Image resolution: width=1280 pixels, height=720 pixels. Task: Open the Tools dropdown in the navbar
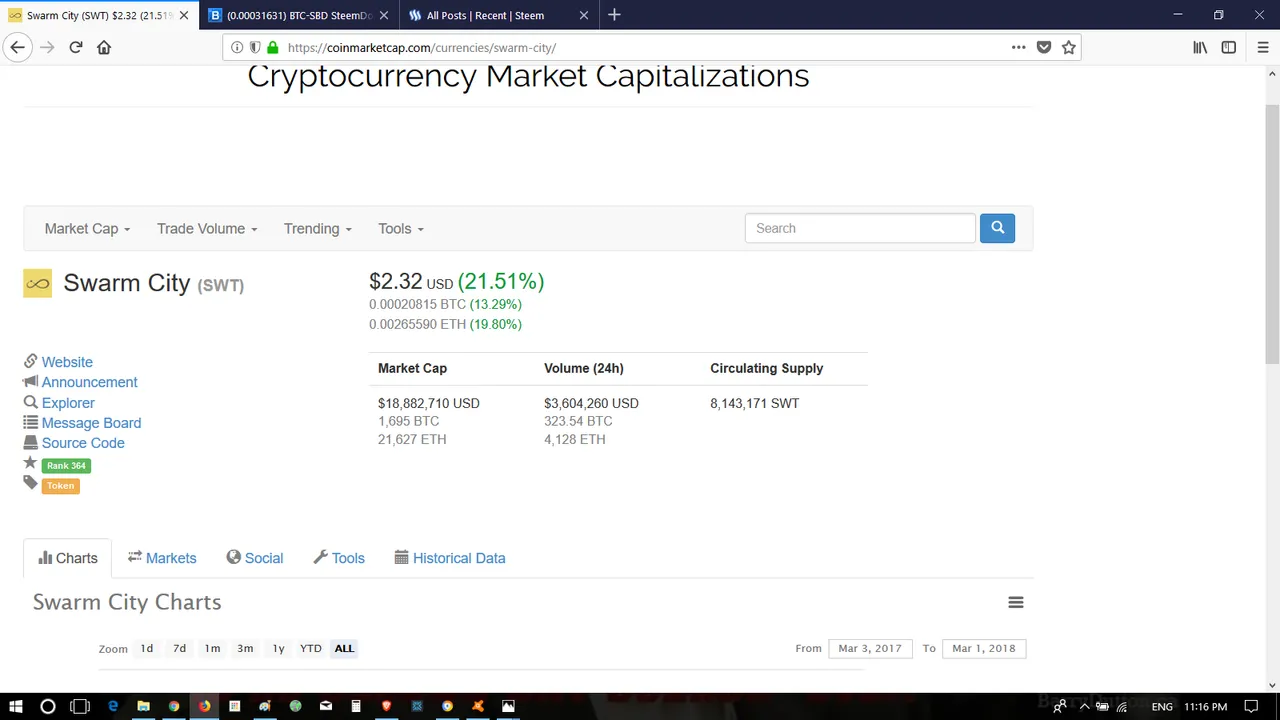click(400, 228)
